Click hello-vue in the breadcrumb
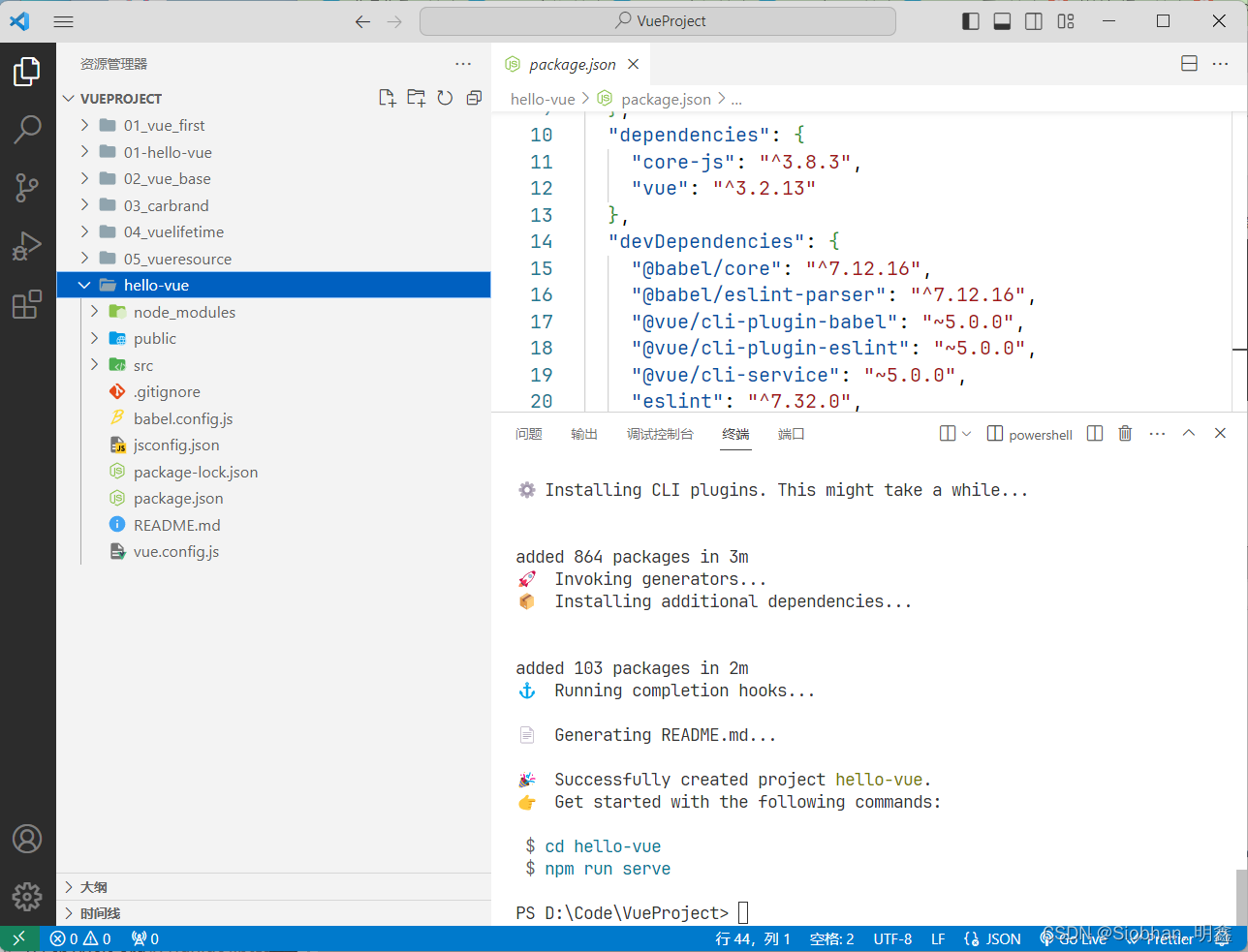Screen dimensions: 1248x952 click(543, 99)
